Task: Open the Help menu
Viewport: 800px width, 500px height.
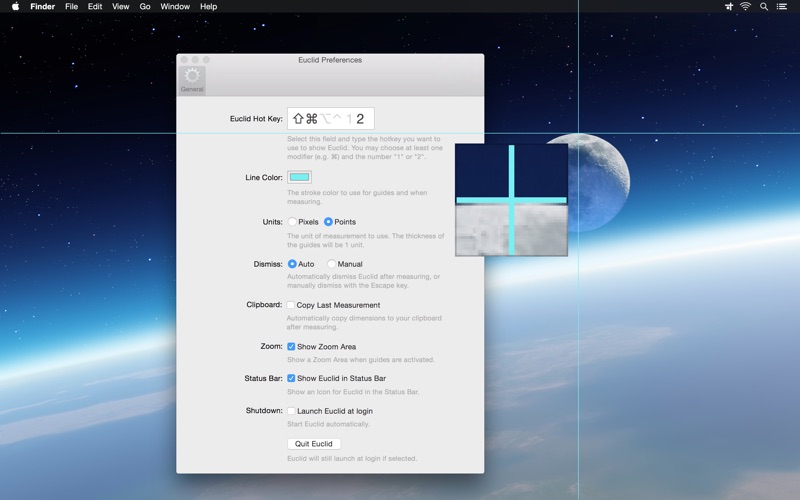Action: point(208,7)
